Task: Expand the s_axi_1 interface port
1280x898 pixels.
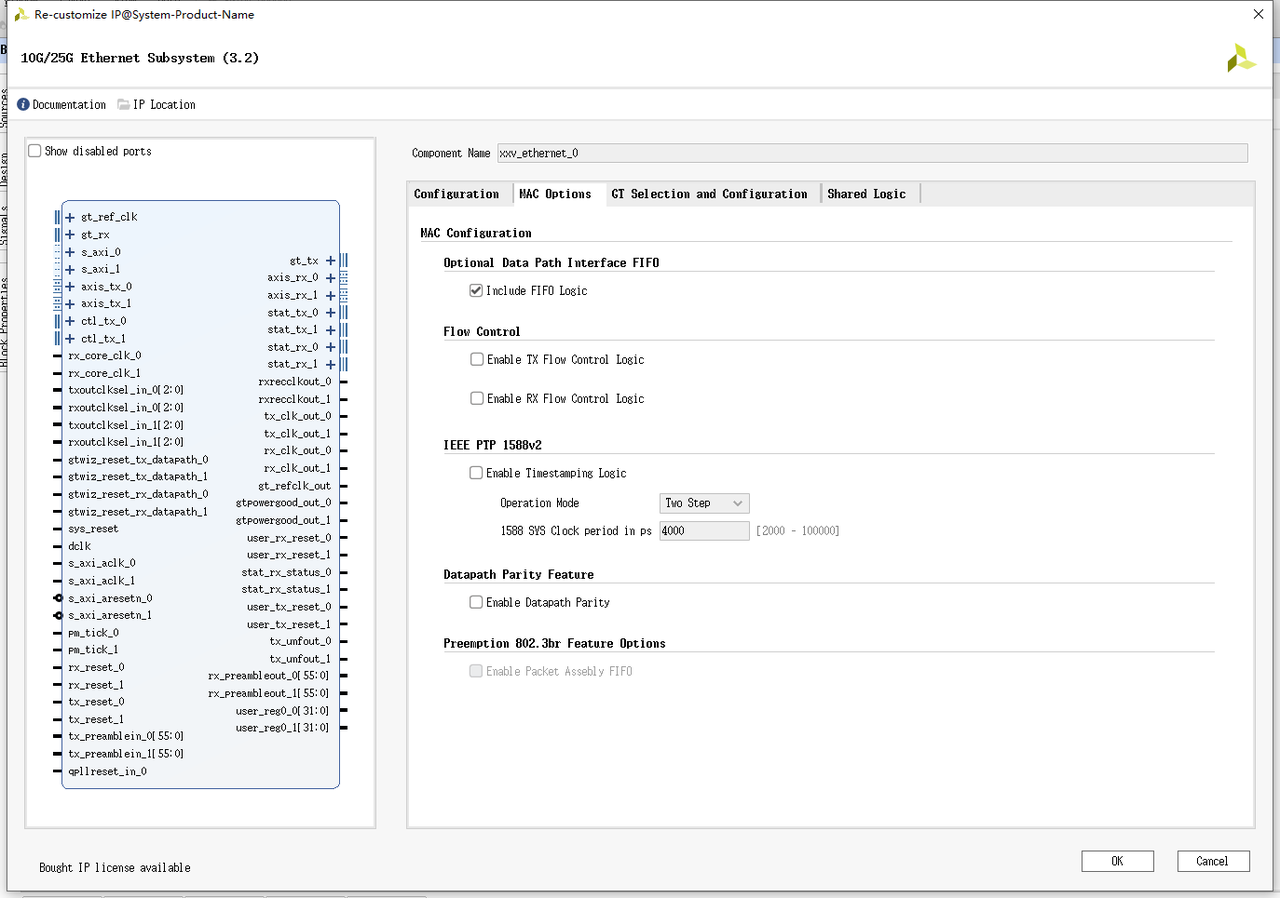Action: coord(70,269)
